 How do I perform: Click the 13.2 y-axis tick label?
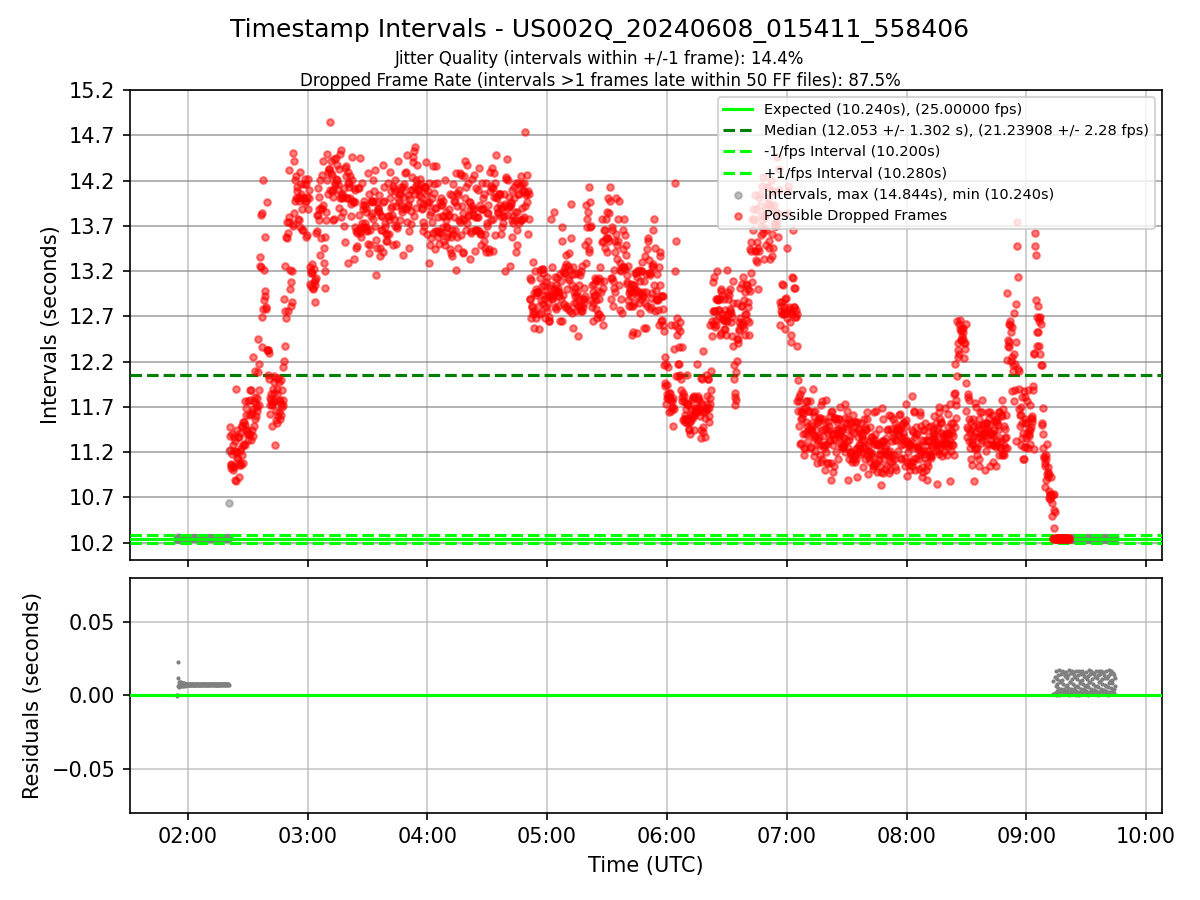pyautogui.click(x=94, y=272)
